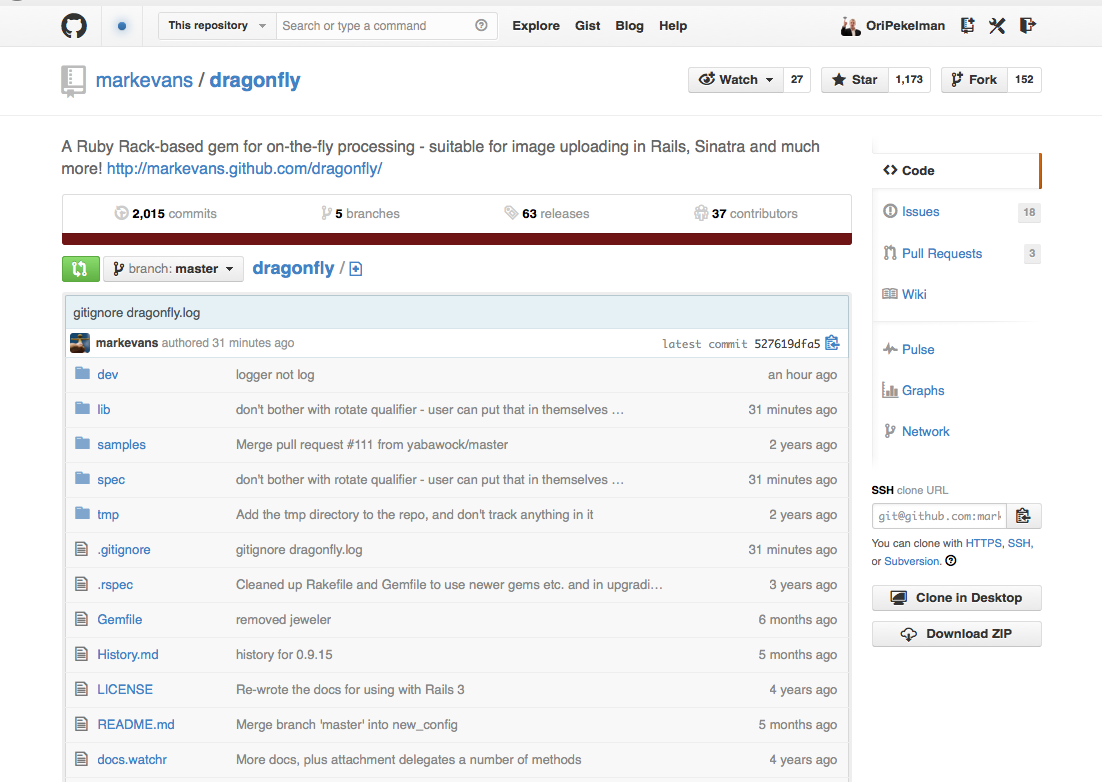Open the markevans.github.com/dragonfly homepage link
The width and height of the screenshot is (1102, 782).
[x=245, y=169]
